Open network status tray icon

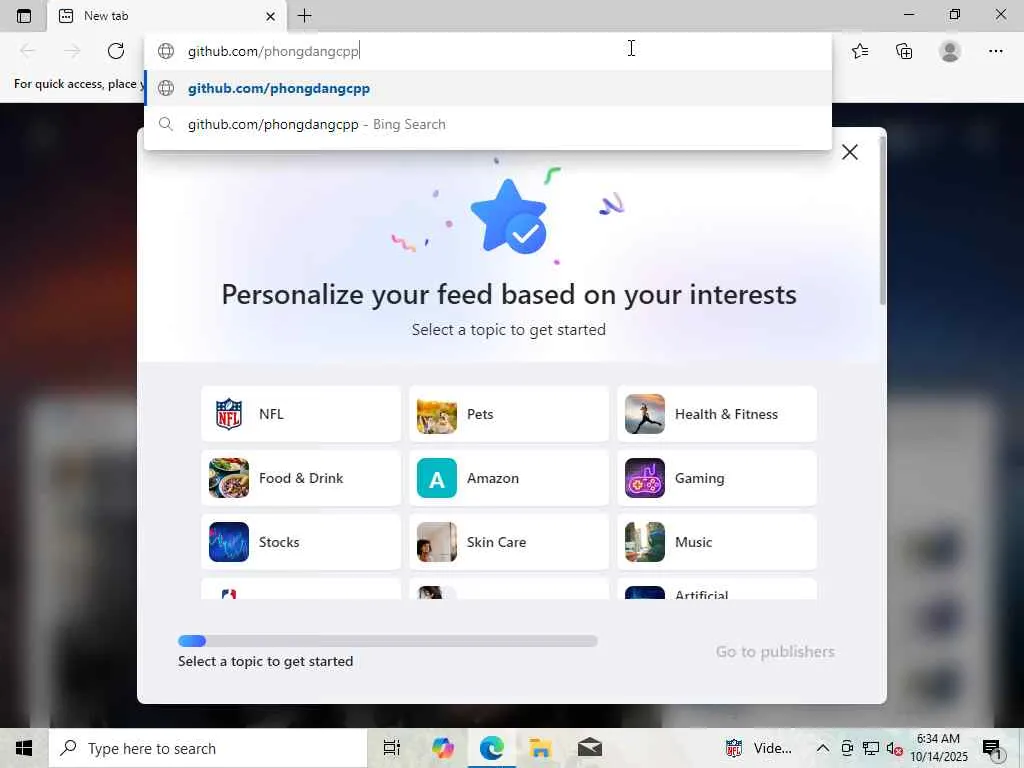pos(871,748)
